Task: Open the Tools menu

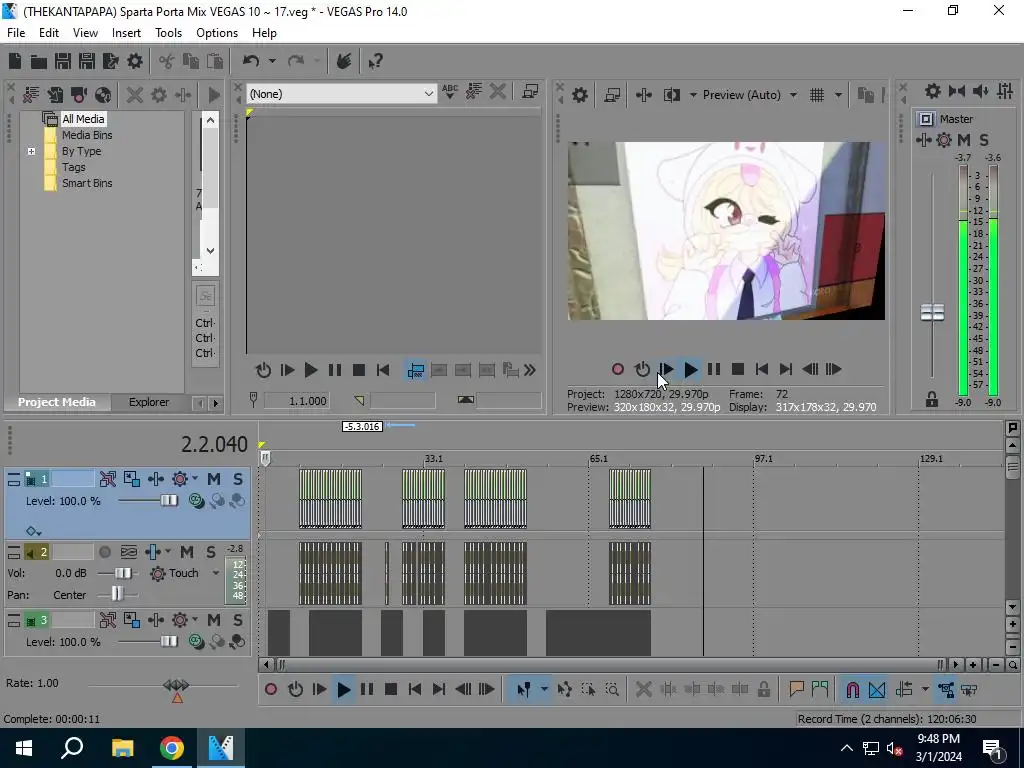Action: click(x=168, y=33)
